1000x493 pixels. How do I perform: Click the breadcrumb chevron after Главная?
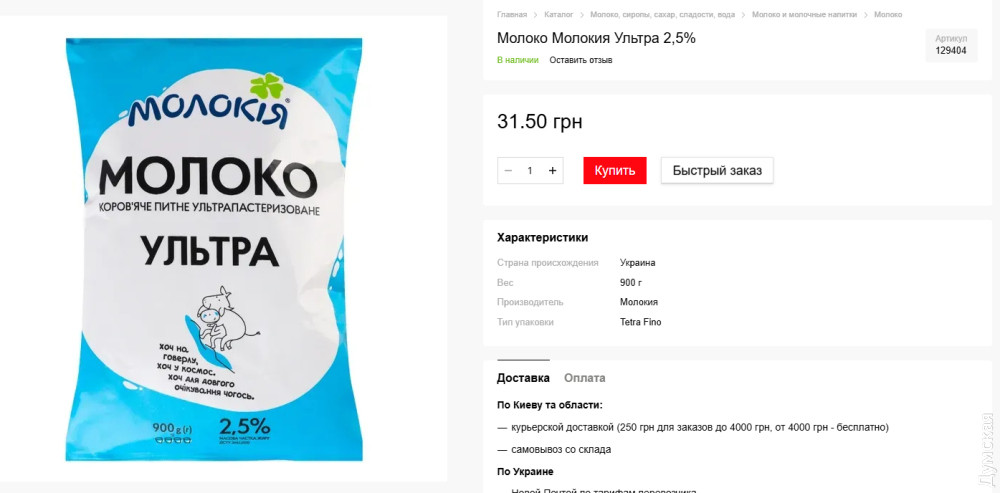[536, 15]
